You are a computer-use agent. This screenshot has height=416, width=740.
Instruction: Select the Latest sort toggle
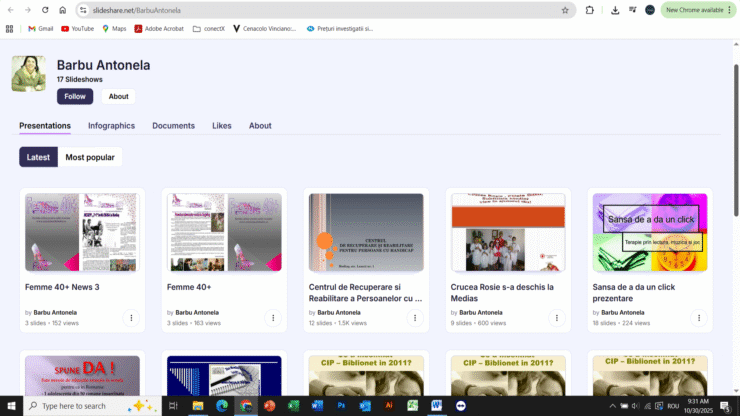coord(38,157)
